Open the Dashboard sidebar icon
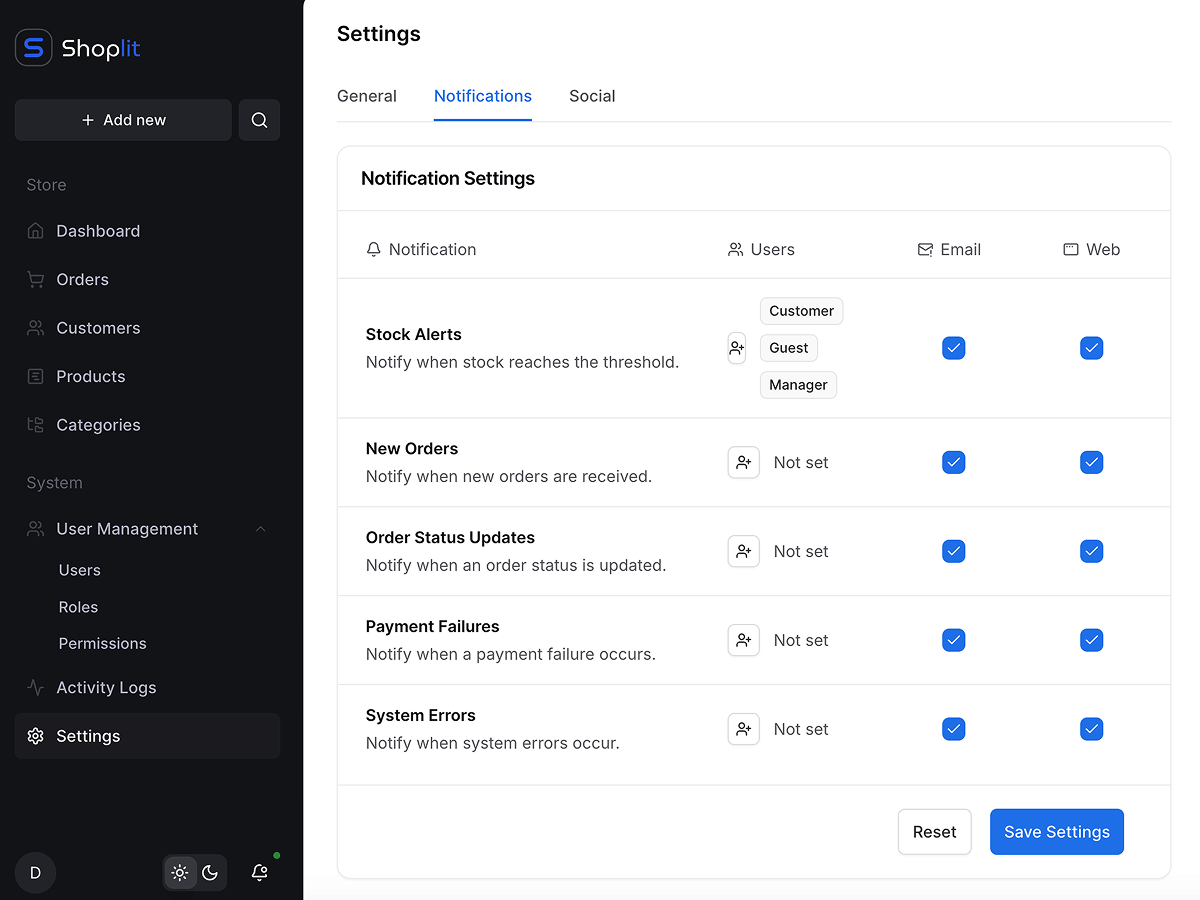1200x900 pixels. (x=35, y=231)
